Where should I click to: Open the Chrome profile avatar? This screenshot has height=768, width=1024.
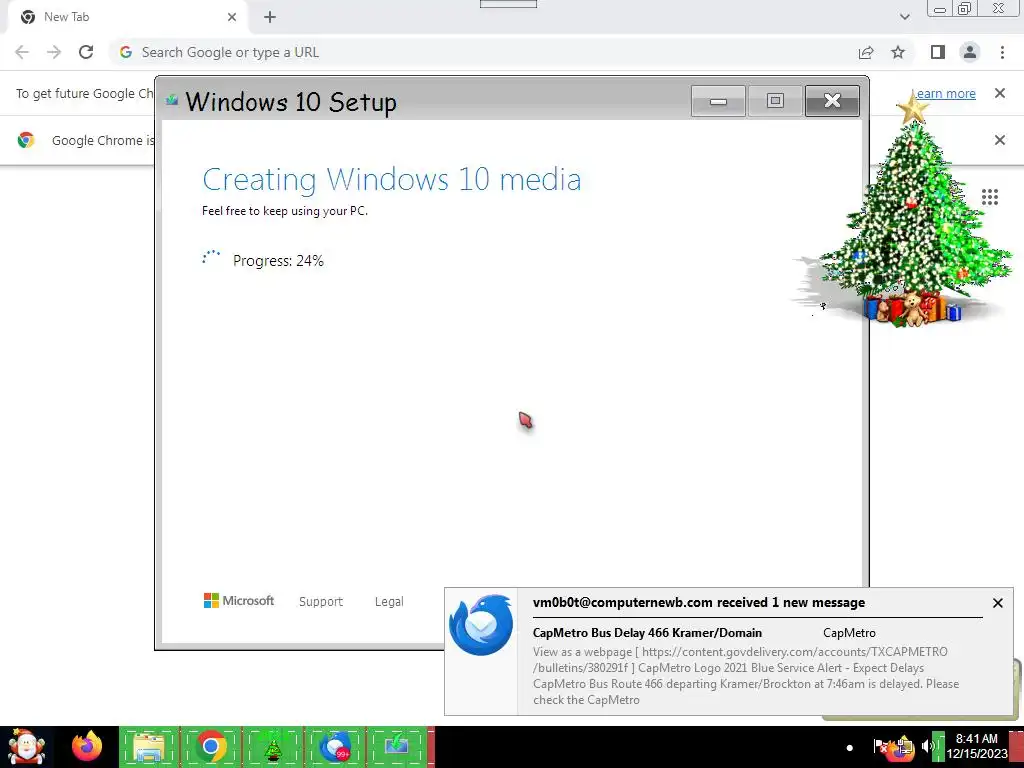point(970,52)
